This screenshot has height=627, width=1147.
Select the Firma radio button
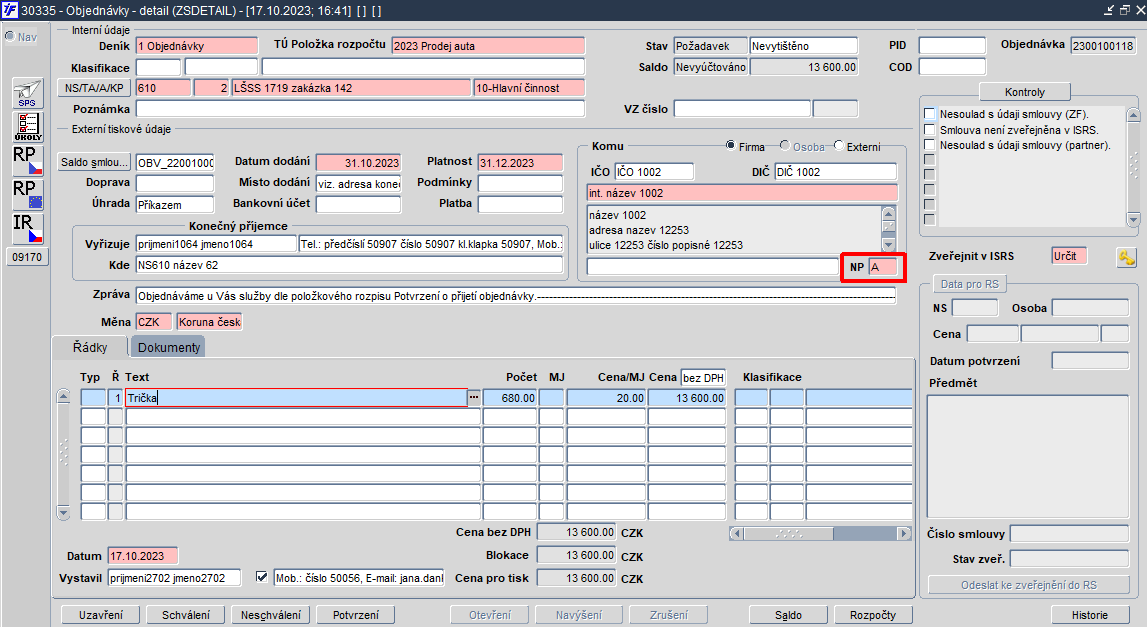[730, 146]
